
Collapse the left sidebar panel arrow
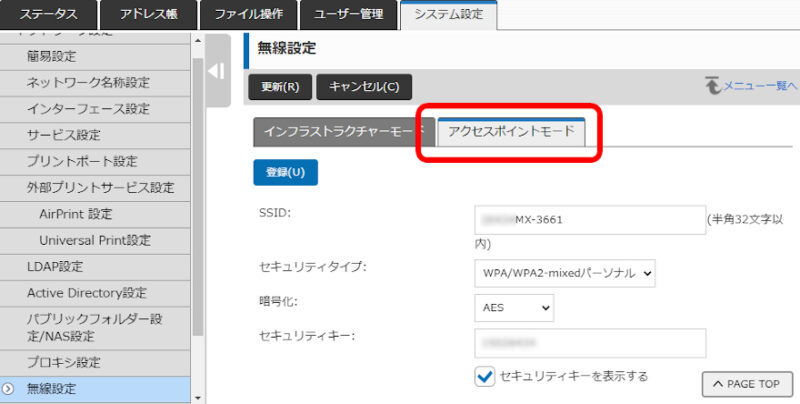click(216, 72)
